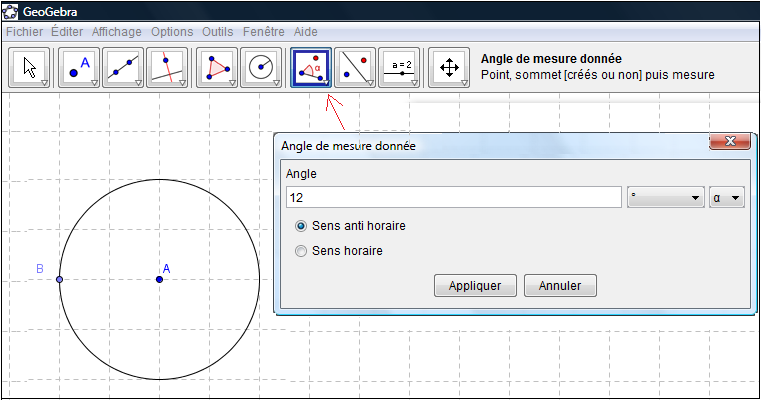Select the Polygon tool
Image resolution: width=761 pixels, height=400 pixels.
(x=216, y=67)
